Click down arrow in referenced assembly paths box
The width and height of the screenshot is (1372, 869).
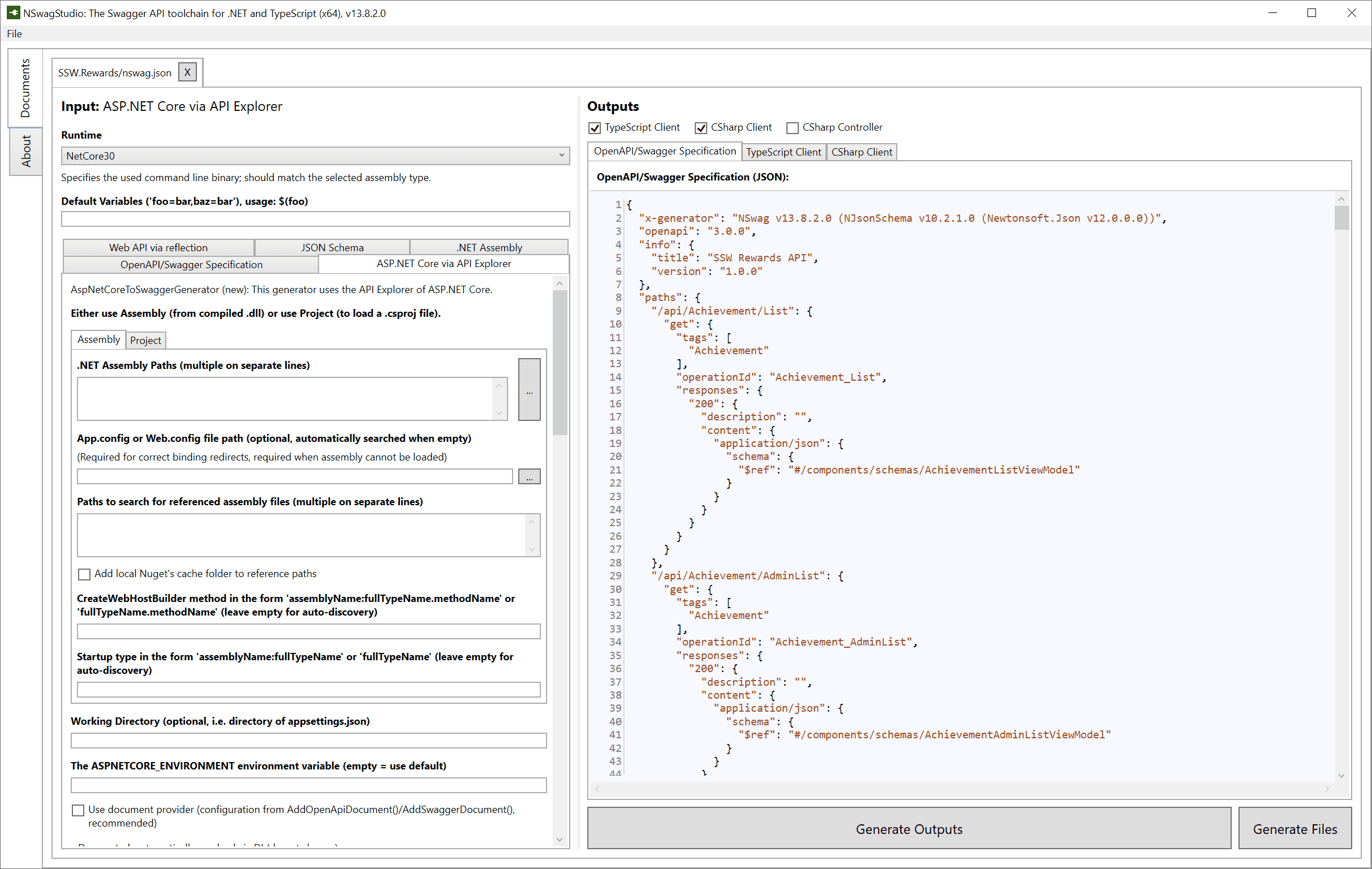point(531,549)
